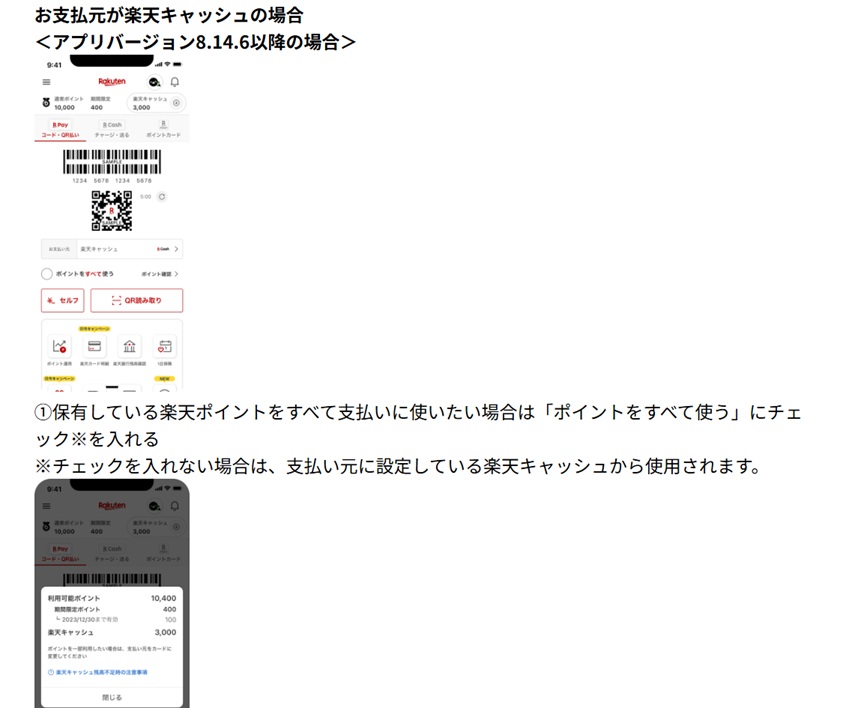Open notifications bell in the upper phone
This screenshot has width=843, height=708.
tap(175, 82)
